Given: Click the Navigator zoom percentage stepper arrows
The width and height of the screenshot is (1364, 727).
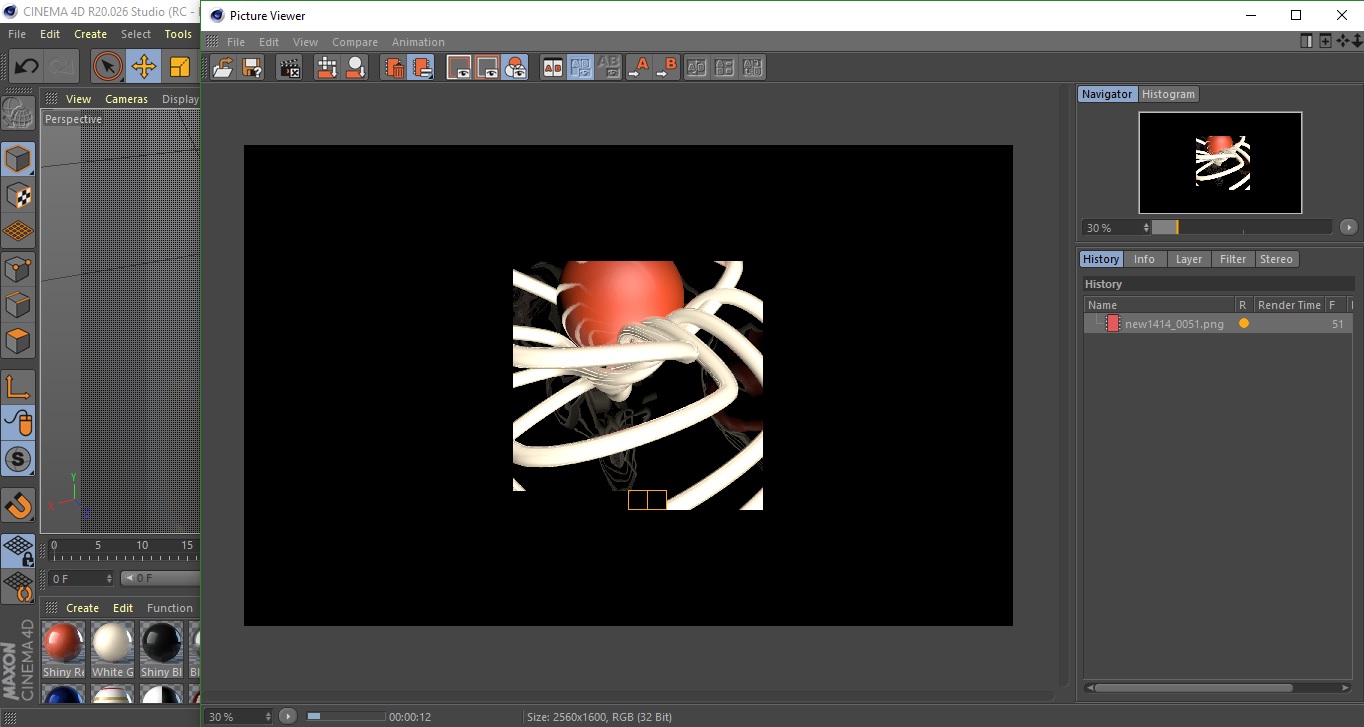Looking at the screenshot, I should 1146,228.
